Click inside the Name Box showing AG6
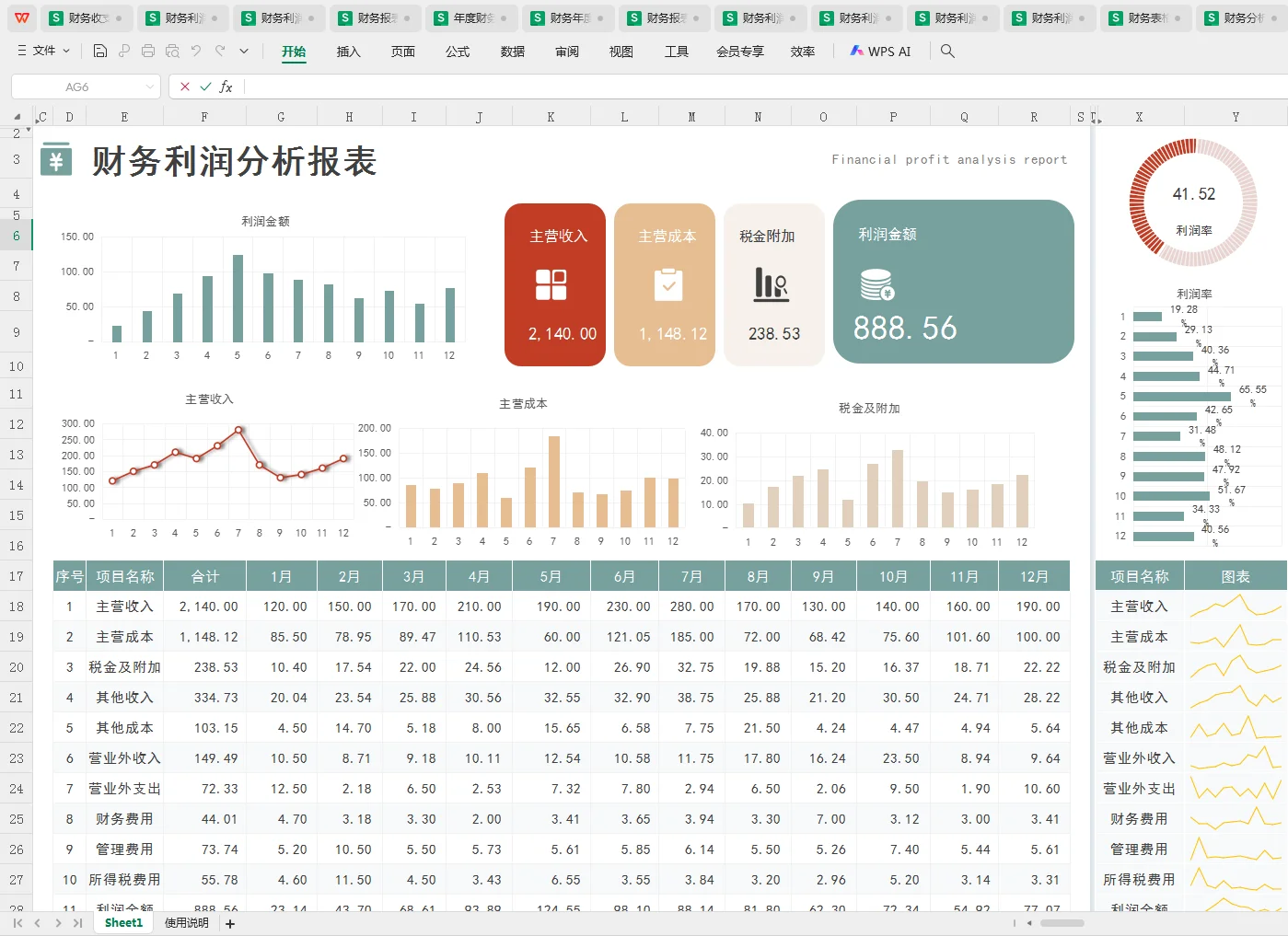Image resolution: width=1288 pixels, height=936 pixels. (x=78, y=86)
